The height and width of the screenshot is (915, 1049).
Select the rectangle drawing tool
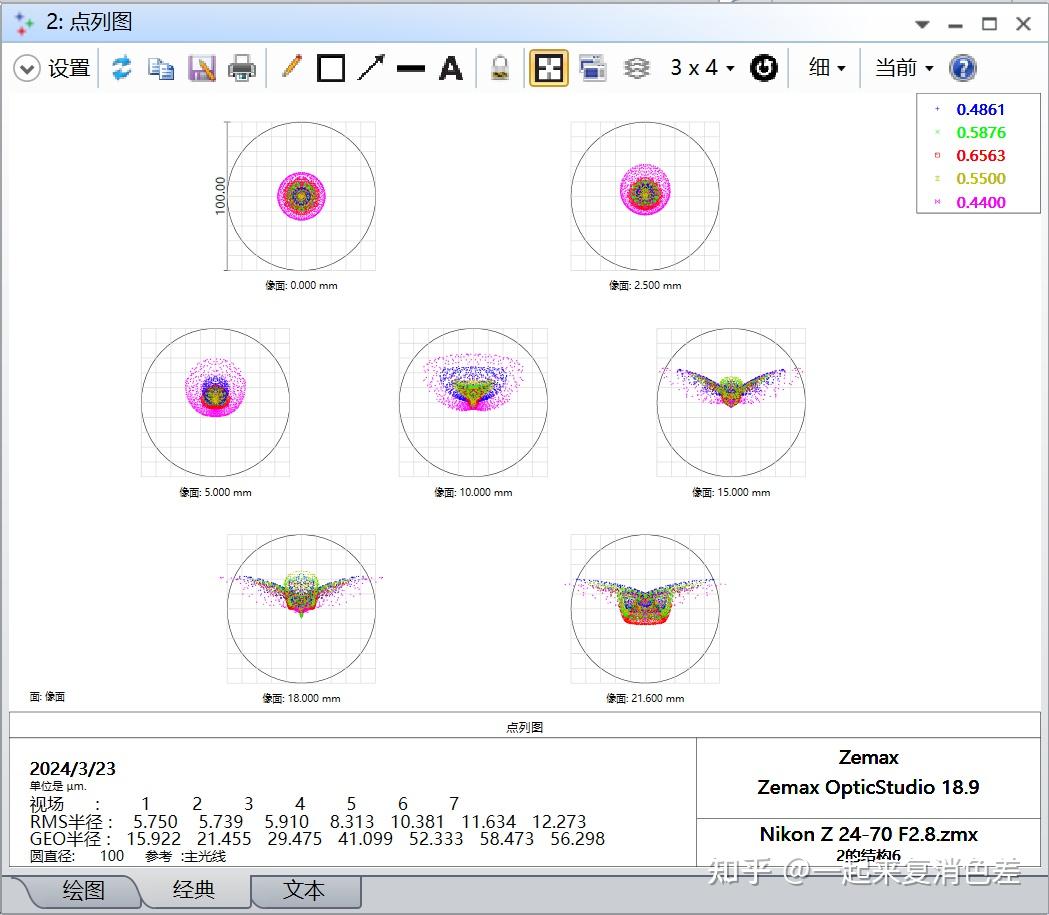coord(331,68)
